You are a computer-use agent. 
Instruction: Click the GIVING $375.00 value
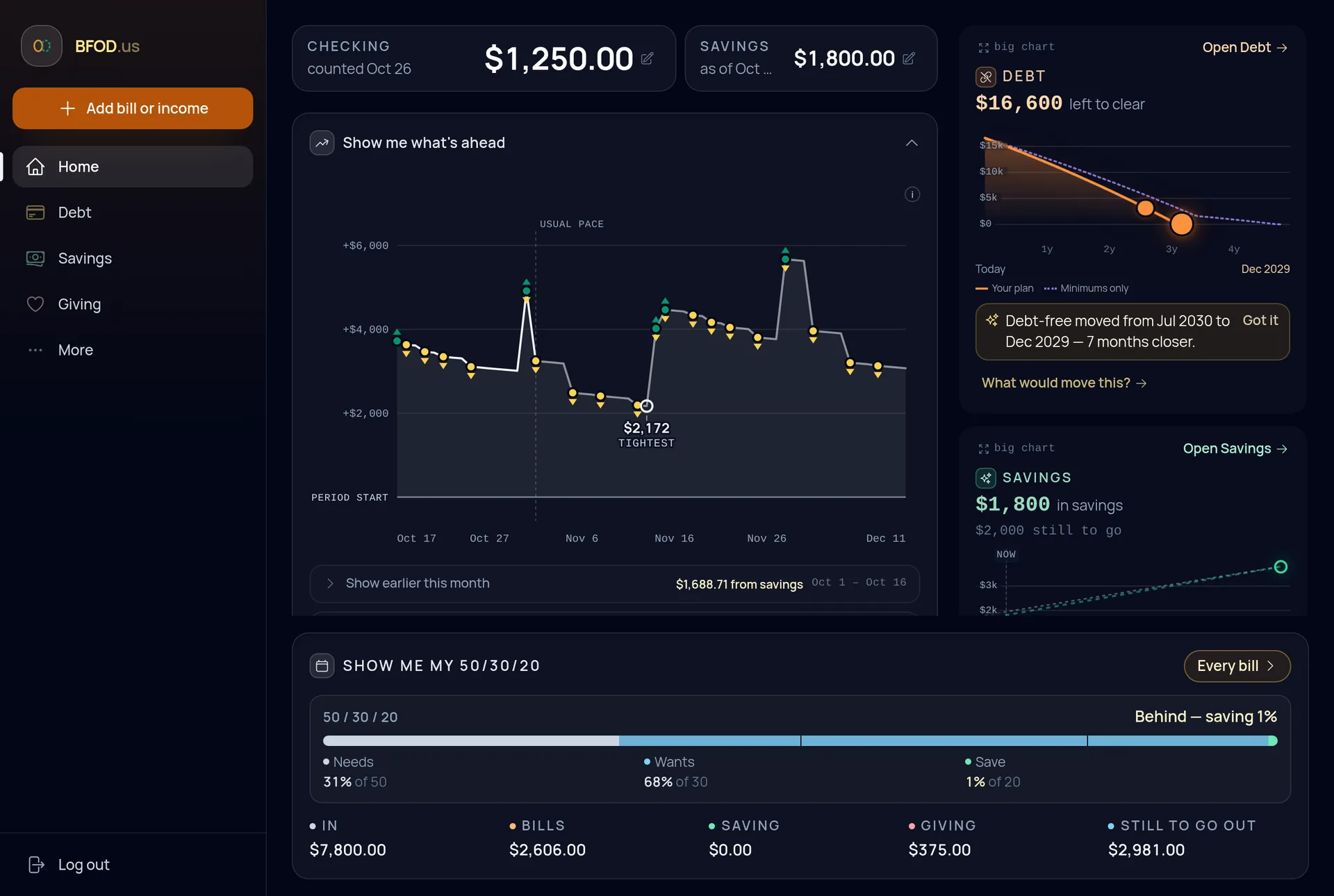click(939, 850)
